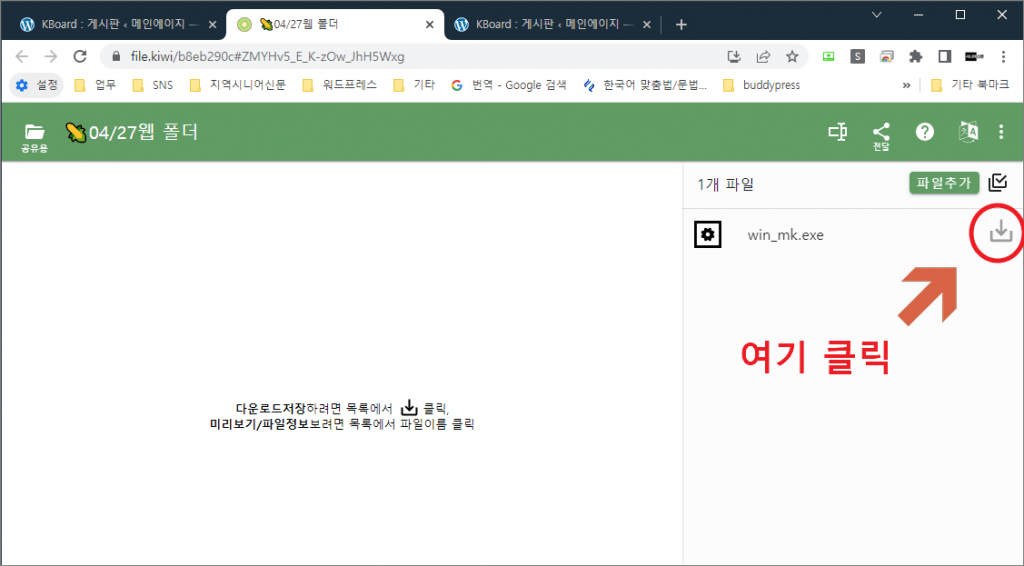Screen dimensions: 1024x566
Task: Click the share 전달 icon
Action: (881, 136)
